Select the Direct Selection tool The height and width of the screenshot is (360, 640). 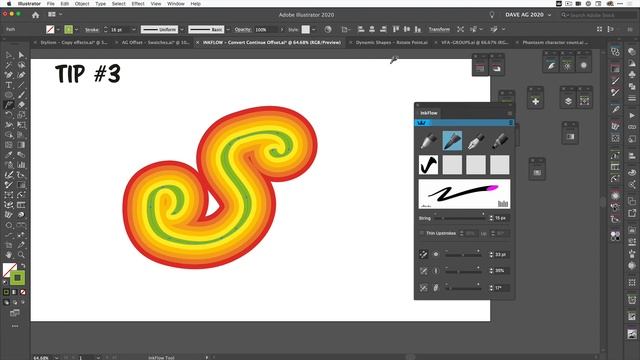[21, 55]
